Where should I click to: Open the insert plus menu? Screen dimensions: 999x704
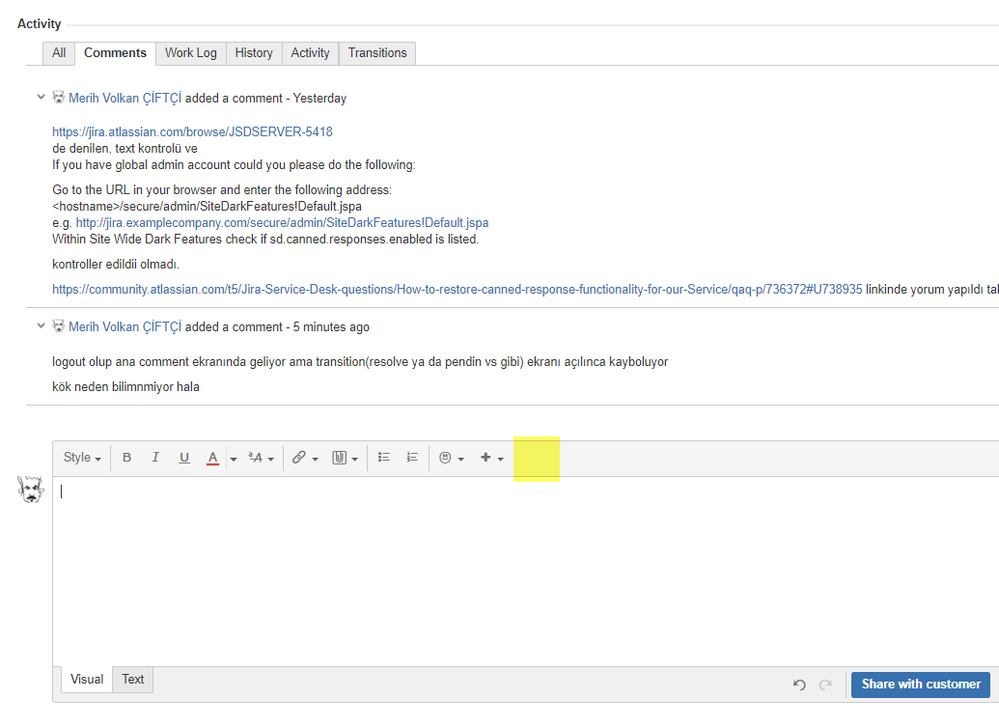(491, 457)
